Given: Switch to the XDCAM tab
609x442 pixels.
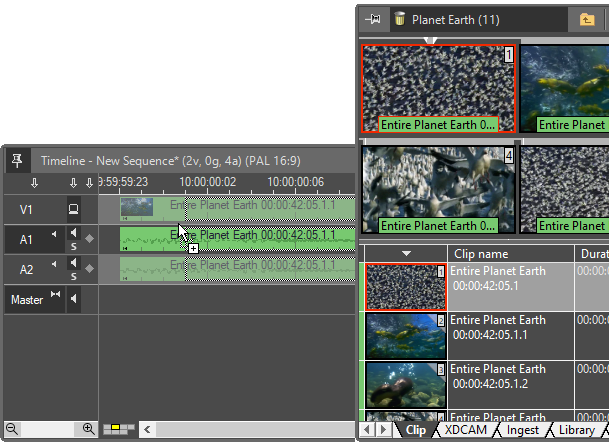Looking at the screenshot, I should click(x=465, y=430).
